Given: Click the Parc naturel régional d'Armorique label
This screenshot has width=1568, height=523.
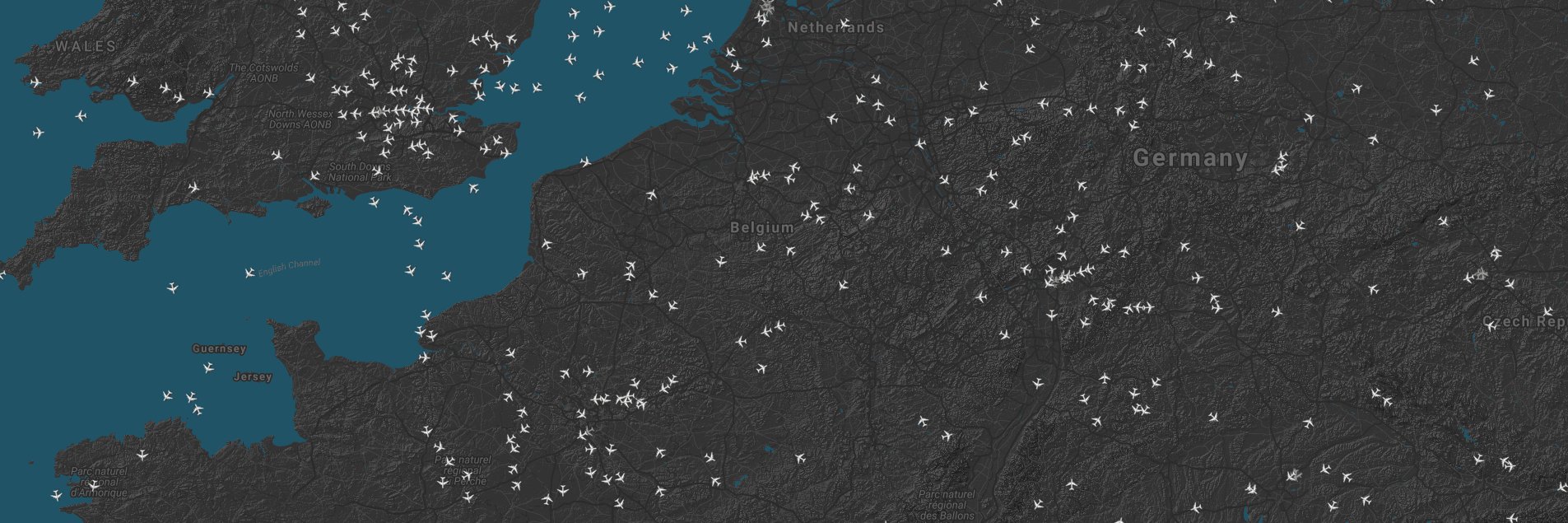Looking at the screenshot, I should coord(99,482).
